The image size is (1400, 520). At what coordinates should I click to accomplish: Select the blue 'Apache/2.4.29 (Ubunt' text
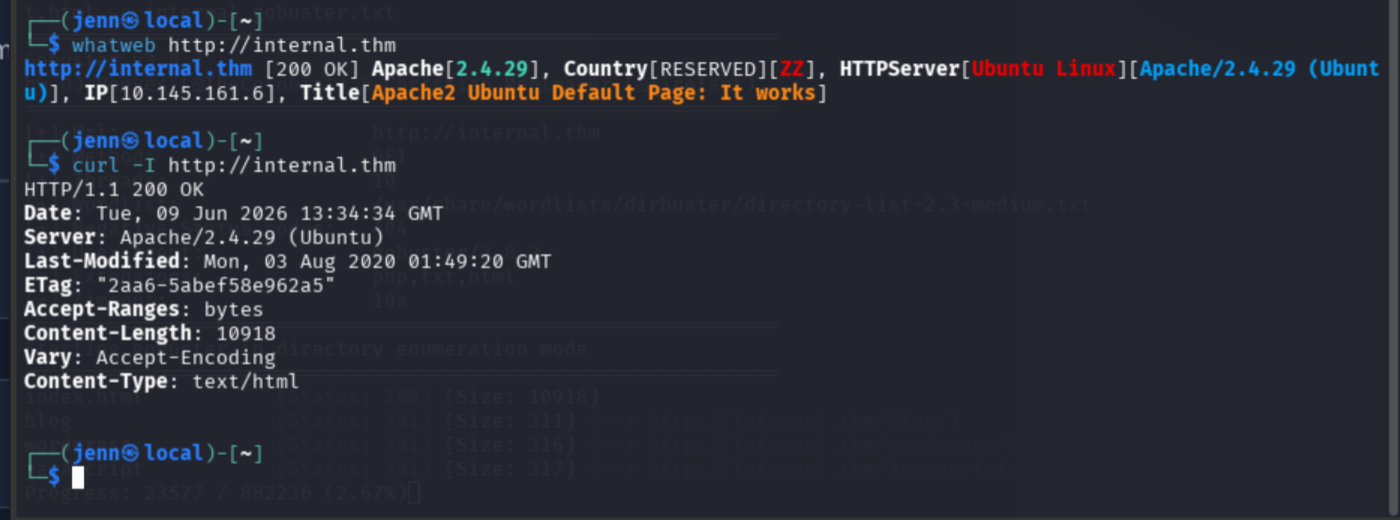(x=1260, y=69)
